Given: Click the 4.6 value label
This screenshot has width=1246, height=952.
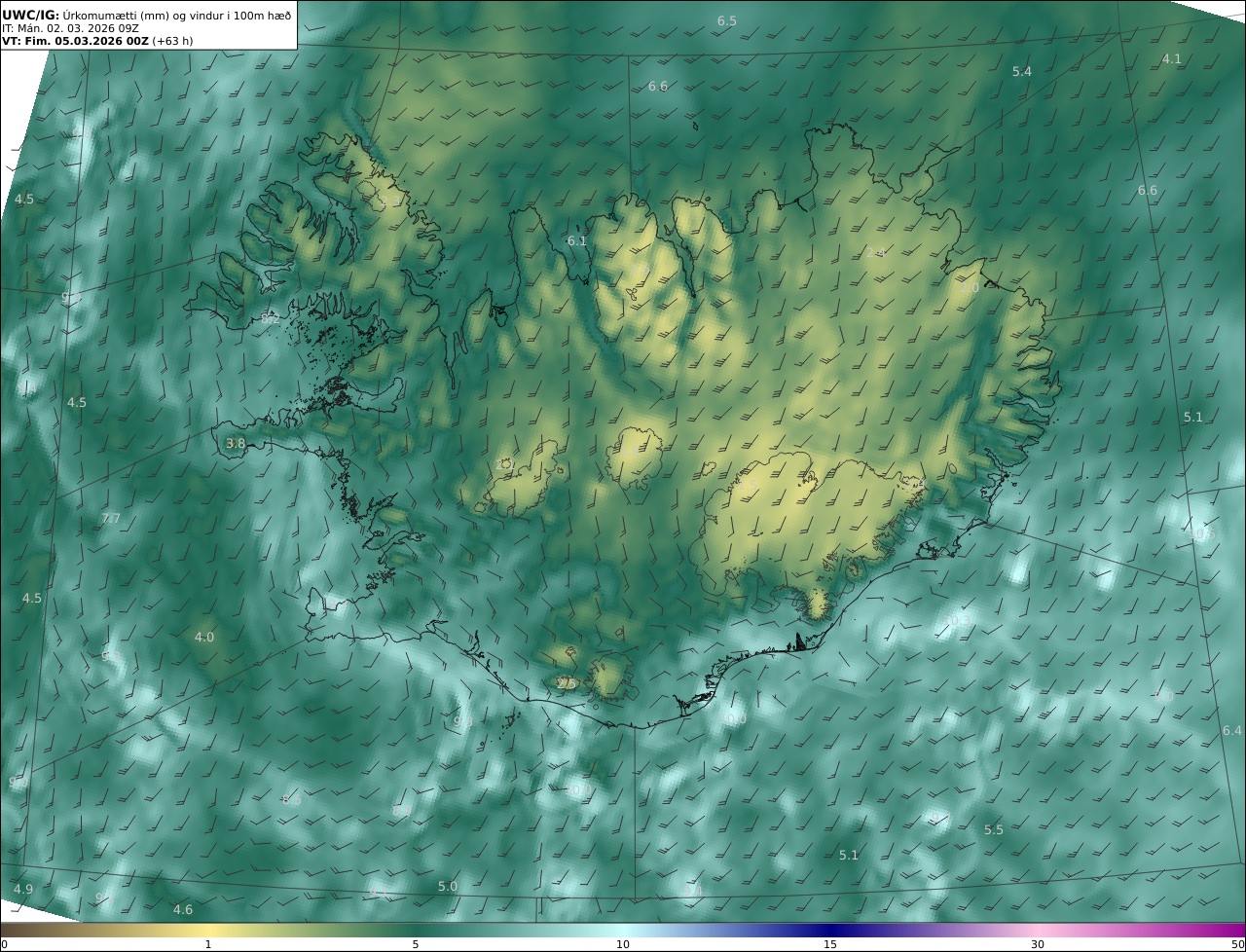Looking at the screenshot, I should (x=183, y=910).
